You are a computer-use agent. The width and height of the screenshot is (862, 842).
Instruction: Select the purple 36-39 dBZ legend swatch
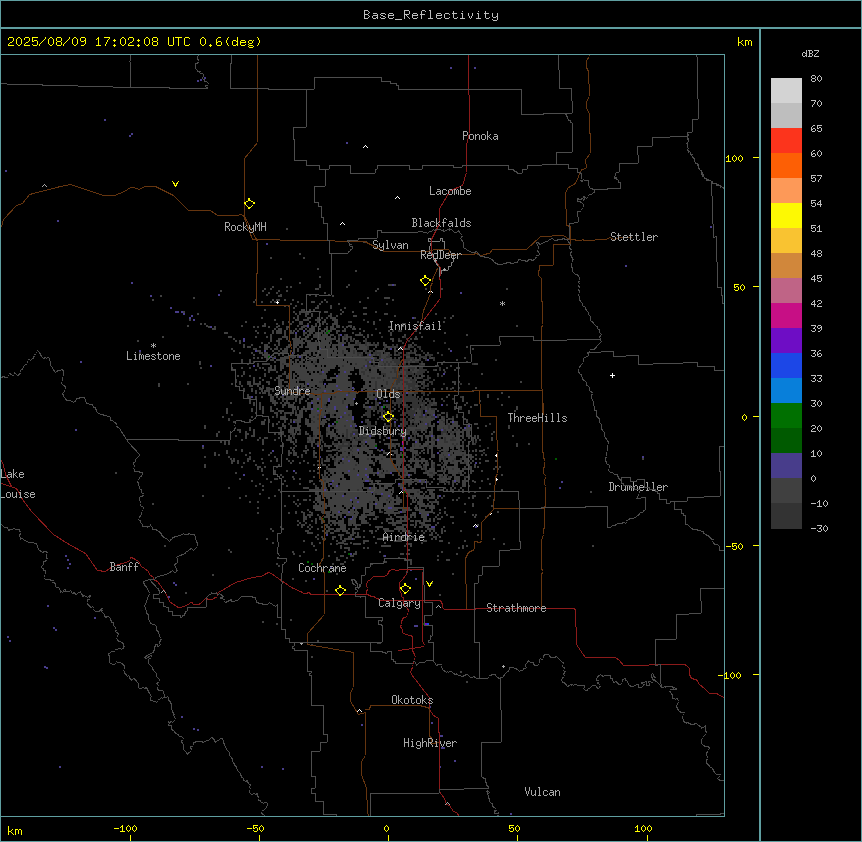click(x=786, y=340)
